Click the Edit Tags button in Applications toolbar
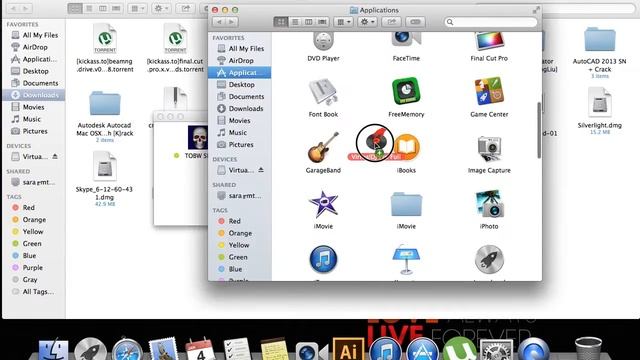This screenshot has width=640, height=360. pyautogui.click(x=416, y=22)
